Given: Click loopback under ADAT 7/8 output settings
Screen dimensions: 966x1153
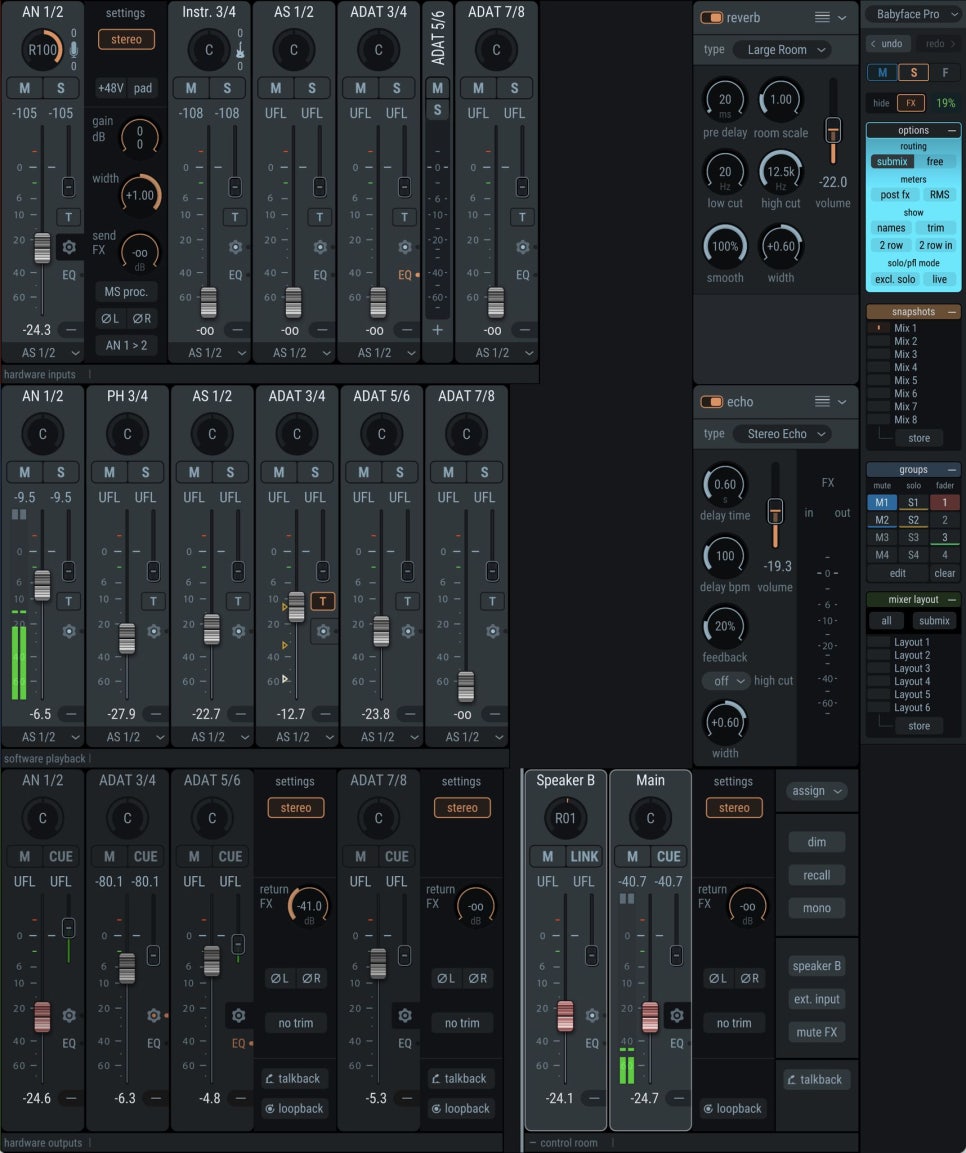Looking at the screenshot, I should pos(460,1108).
